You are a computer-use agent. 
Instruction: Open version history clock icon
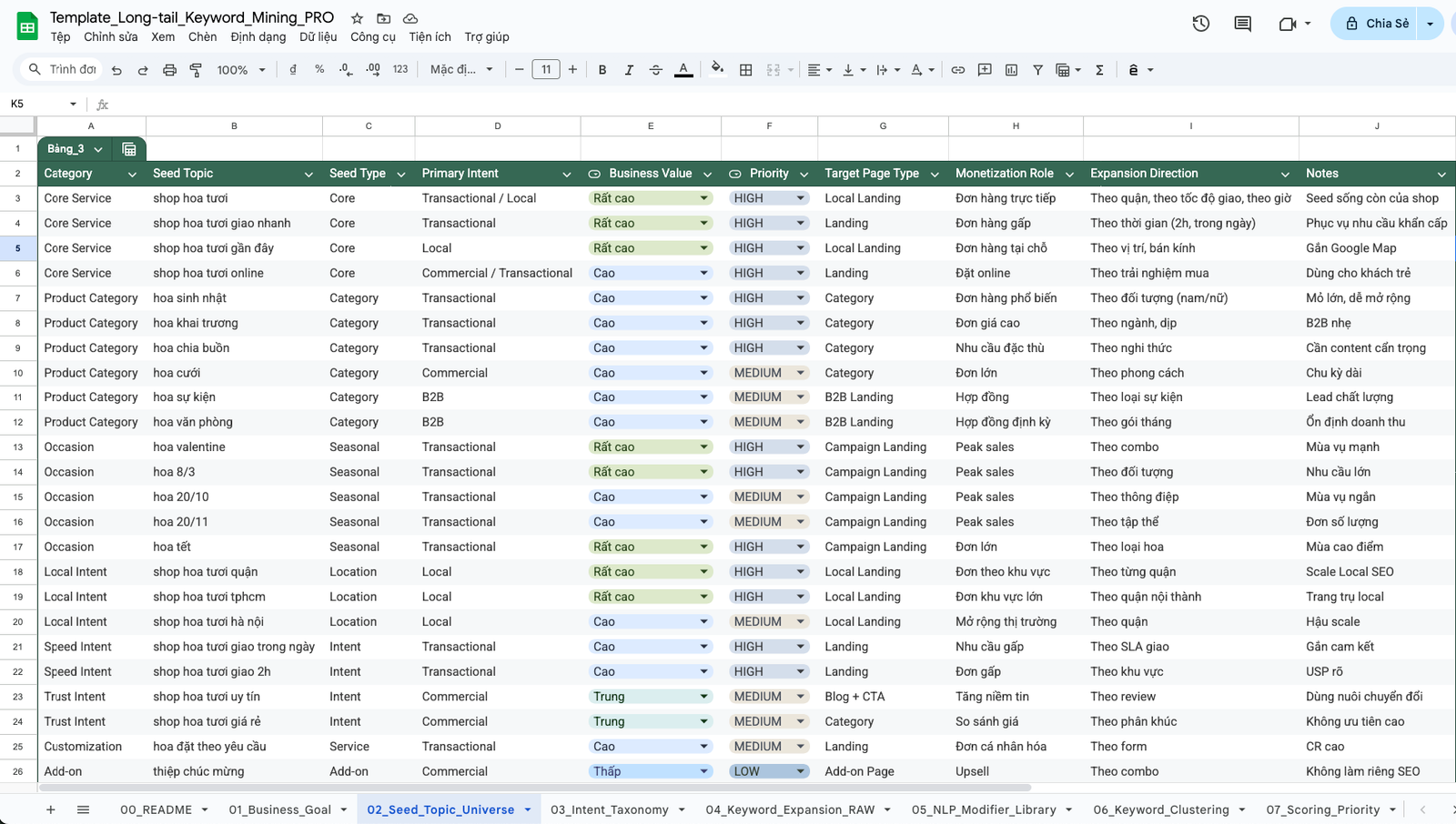tap(1201, 24)
